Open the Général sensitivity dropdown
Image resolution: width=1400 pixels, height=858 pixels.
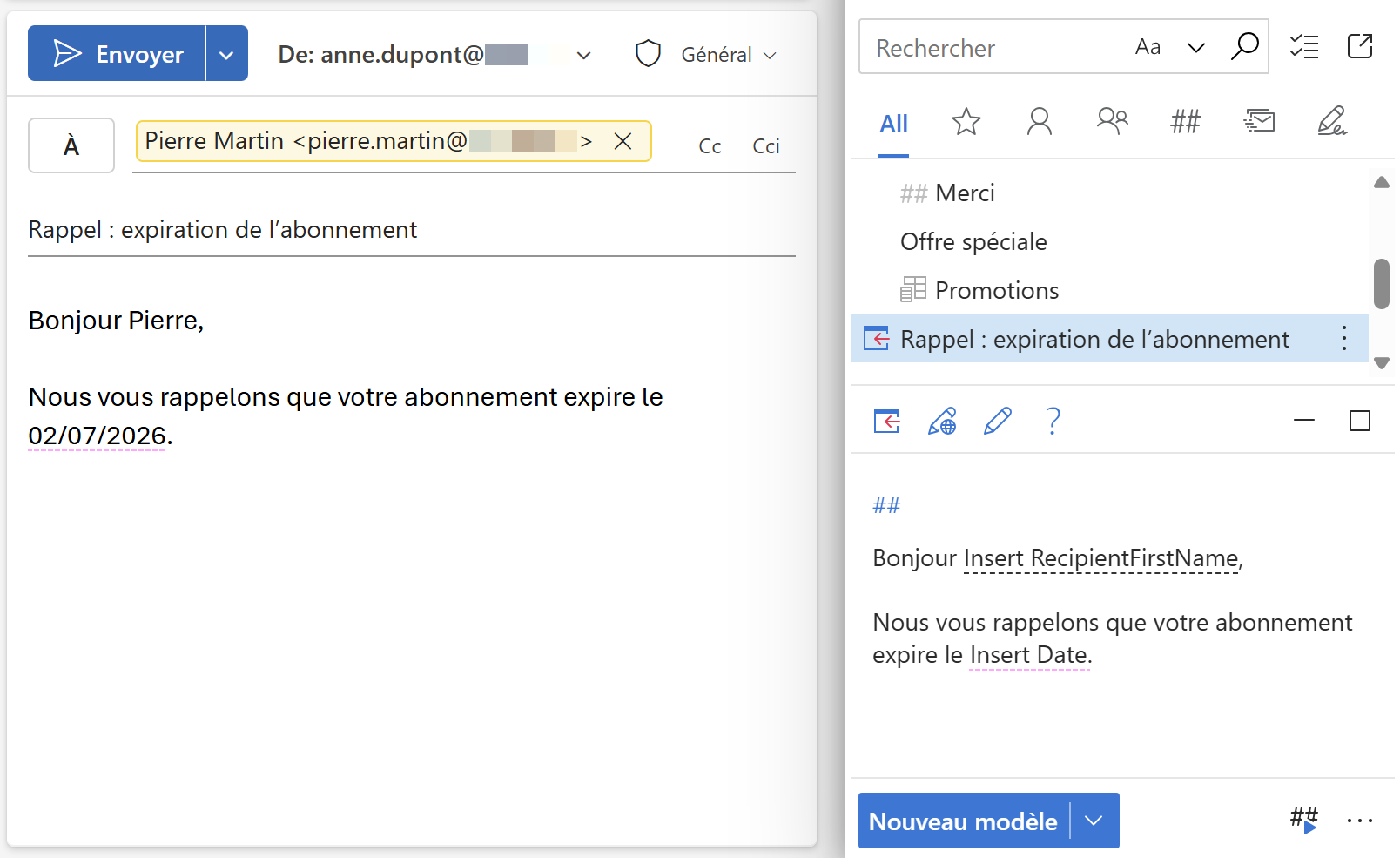[x=729, y=55]
